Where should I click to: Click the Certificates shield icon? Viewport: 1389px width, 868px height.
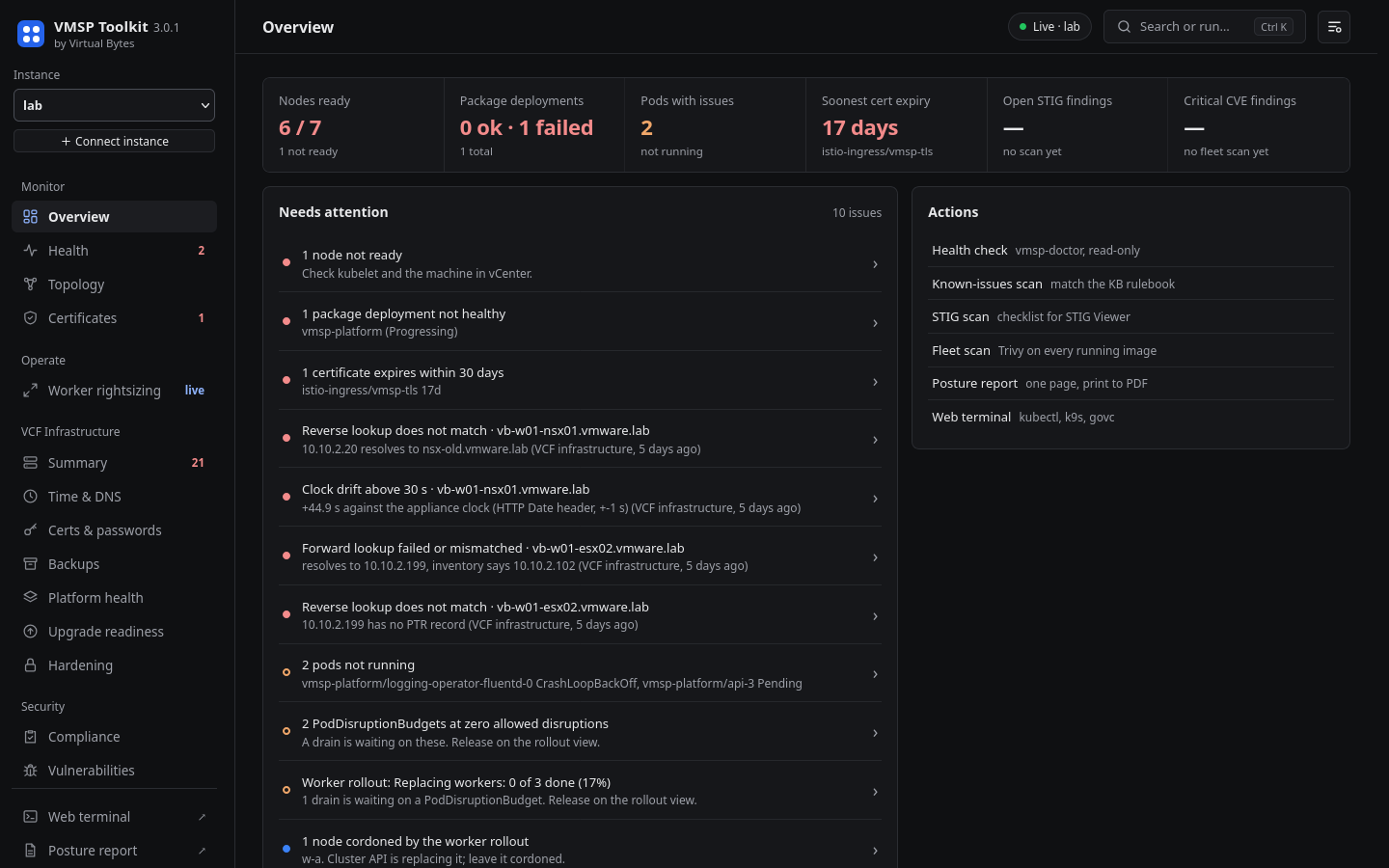pyautogui.click(x=31, y=318)
